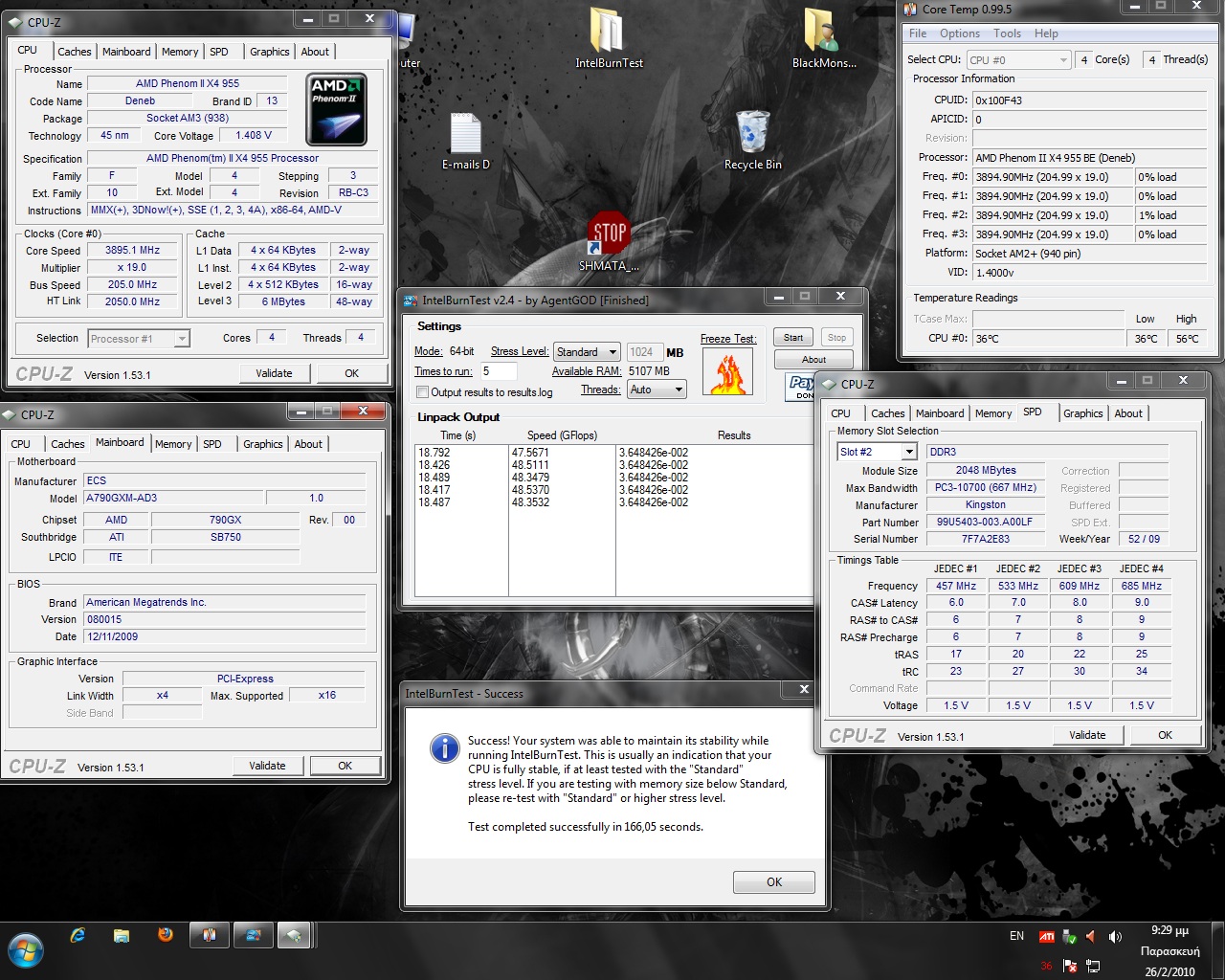
Task: Open the Windows Start menu orb
Action: tap(27, 950)
